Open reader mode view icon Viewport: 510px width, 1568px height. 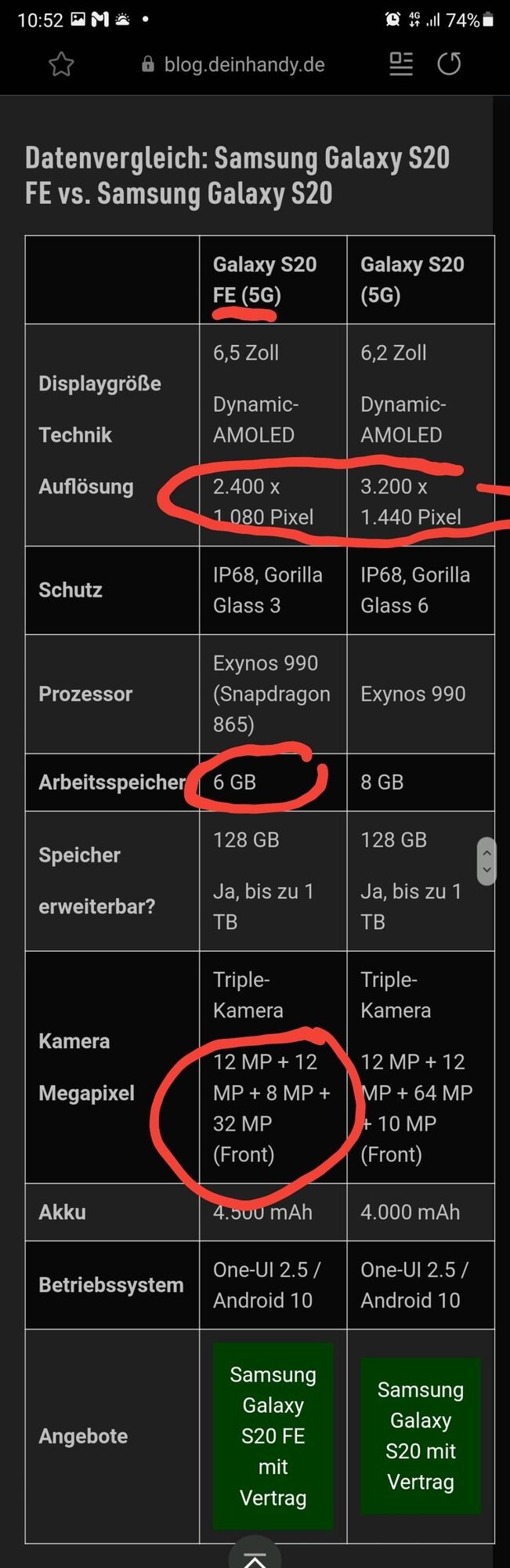401,64
